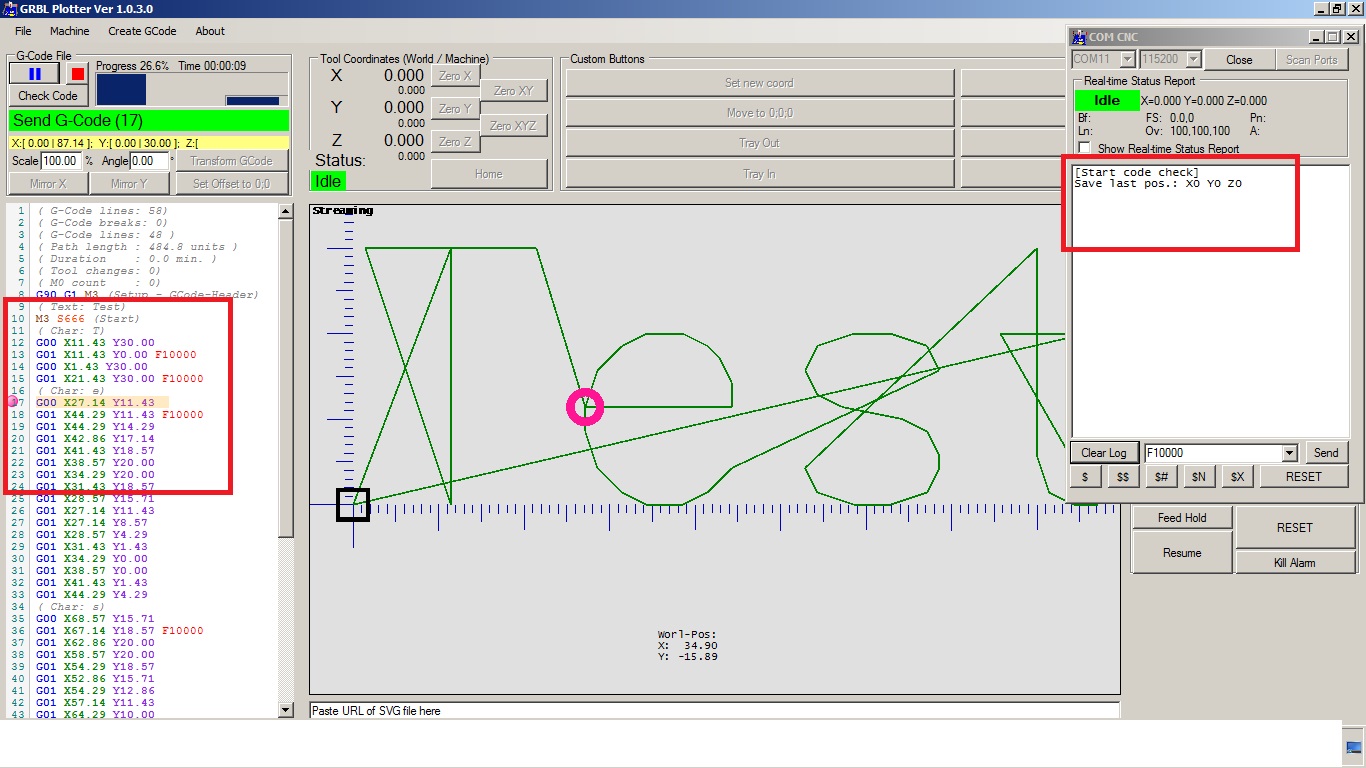Click the Move to 0;0;0 custom button
The width and height of the screenshot is (1366, 768).
760,113
